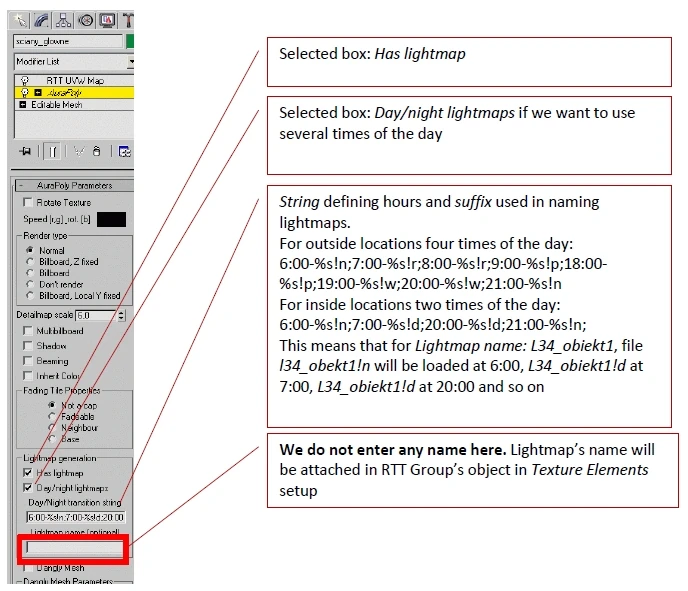This screenshot has height=591, width=688.
Task: Uncheck the Has lightmap checkbox
Action: click(28, 473)
